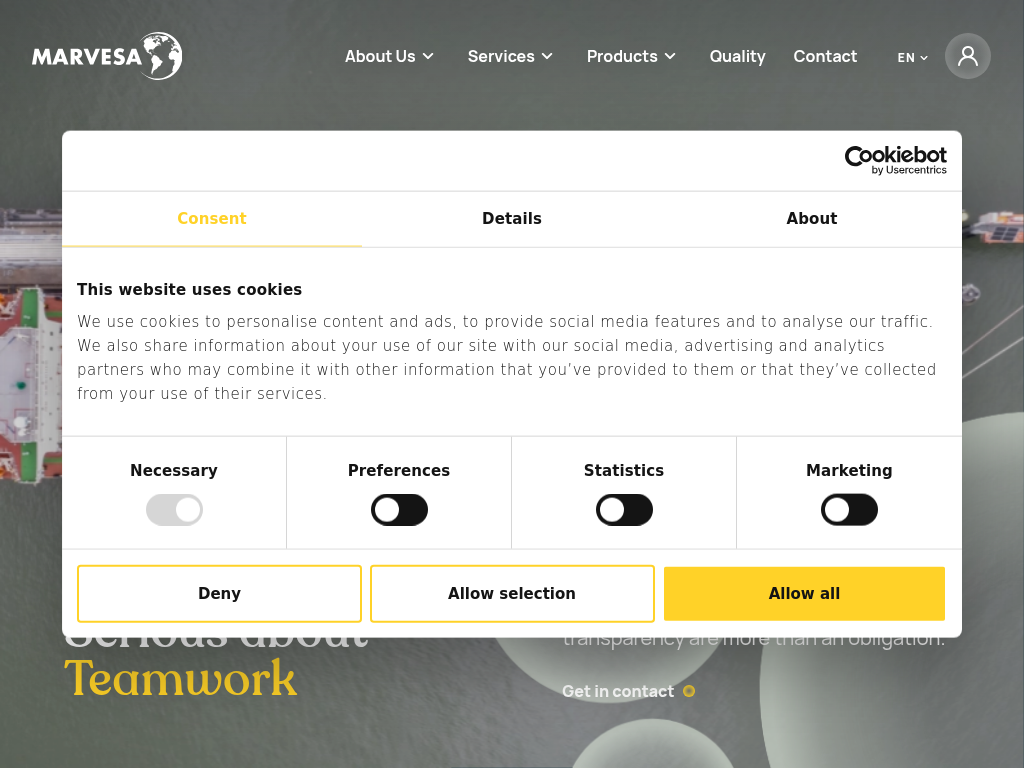Click the 'Necessary' category label

174,470
